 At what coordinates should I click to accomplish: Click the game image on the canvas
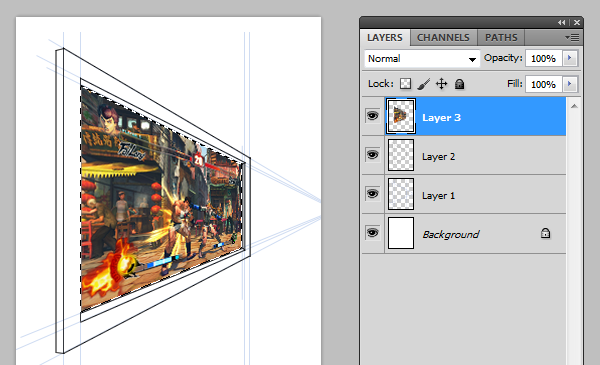click(161, 199)
